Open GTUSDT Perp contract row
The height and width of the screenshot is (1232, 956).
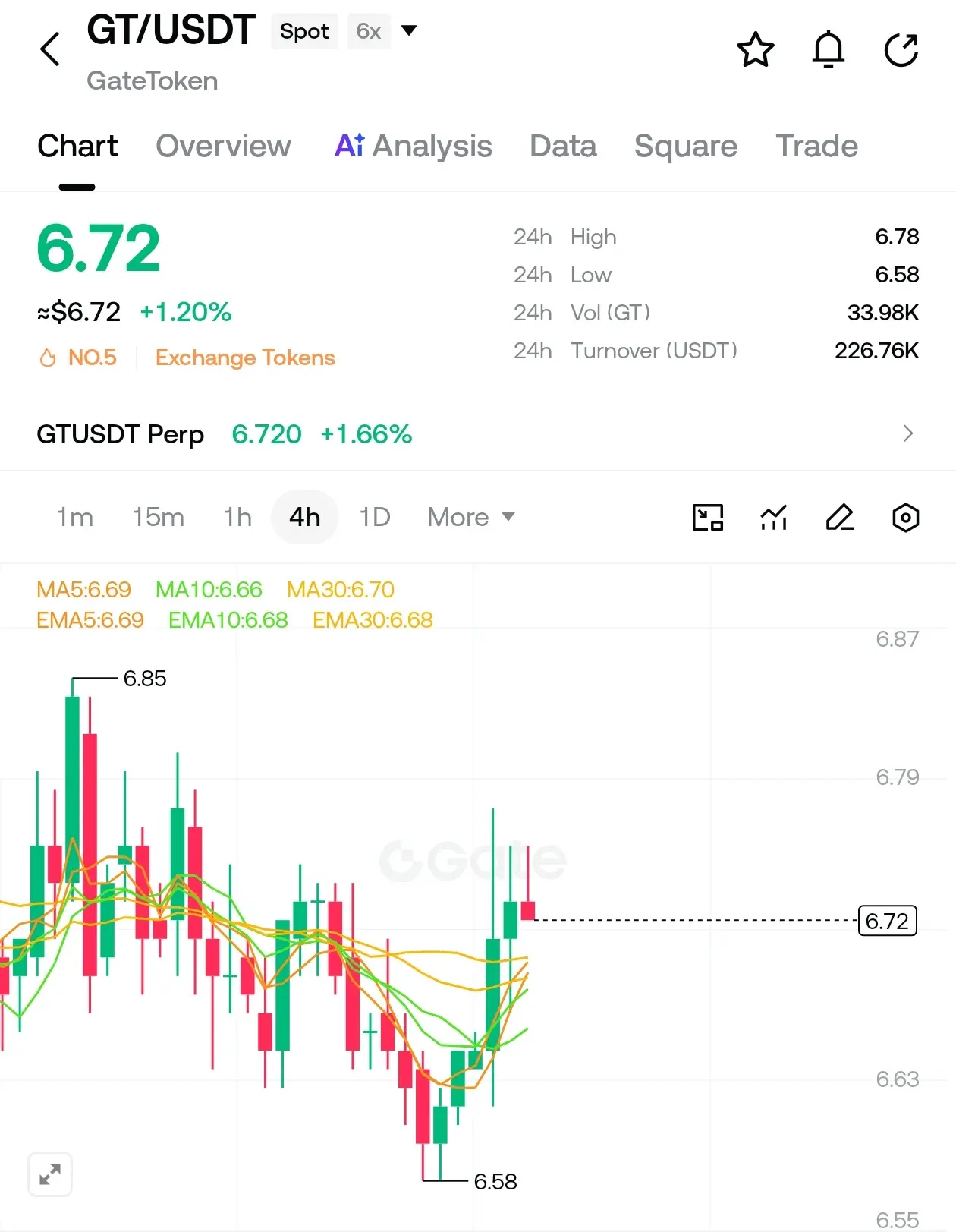[478, 433]
